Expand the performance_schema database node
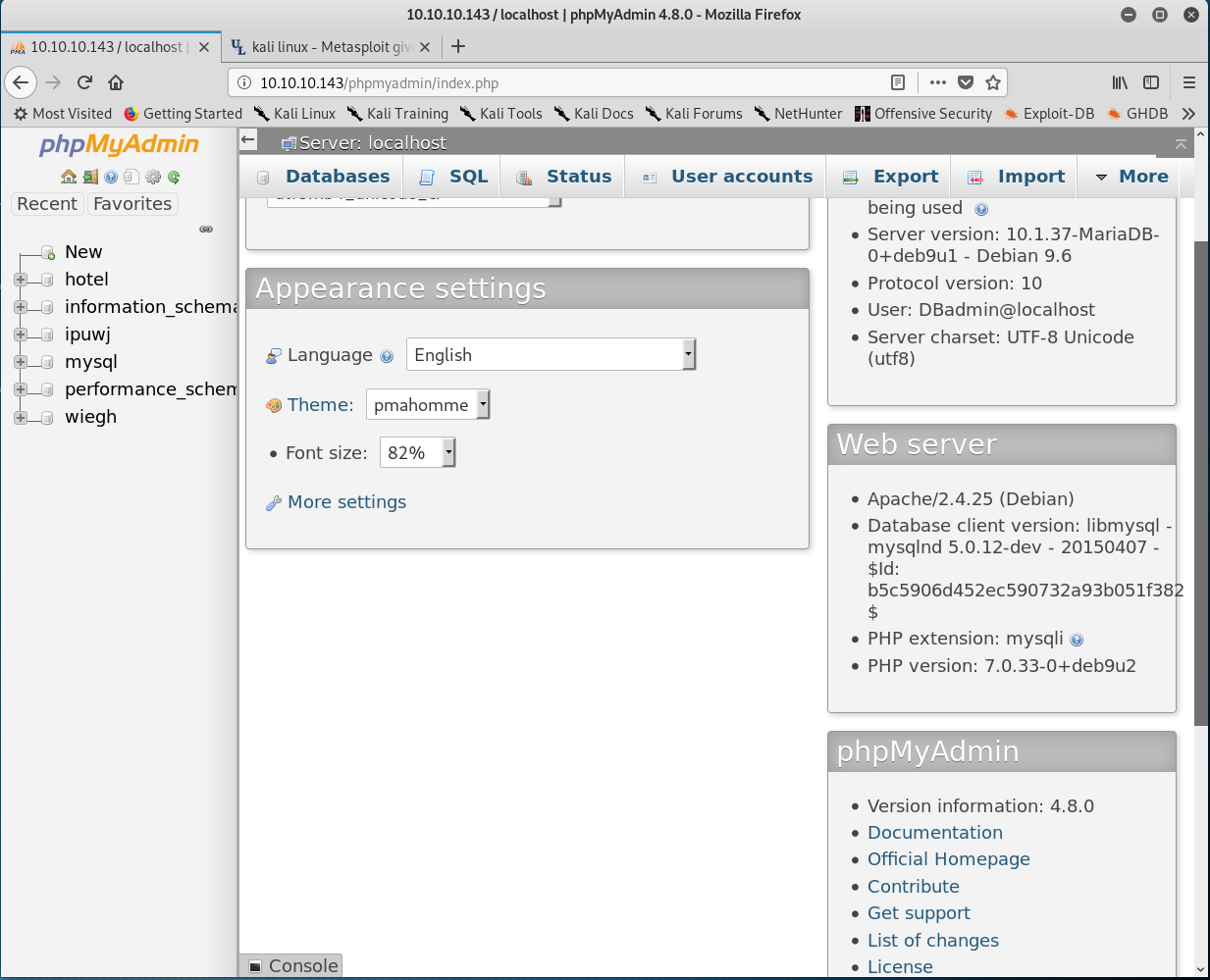This screenshot has width=1210, height=980. click(21, 389)
